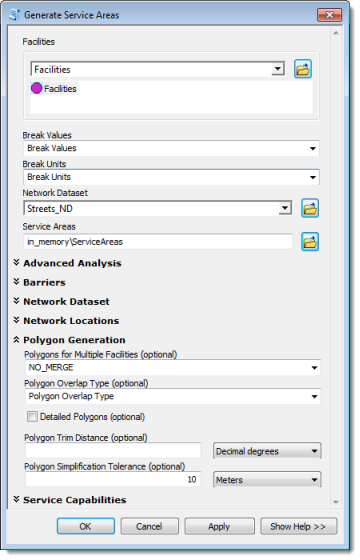Collapse the Polygon Generation section
The width and height of the screenshot is (360, 560).
tap(16, 340)
